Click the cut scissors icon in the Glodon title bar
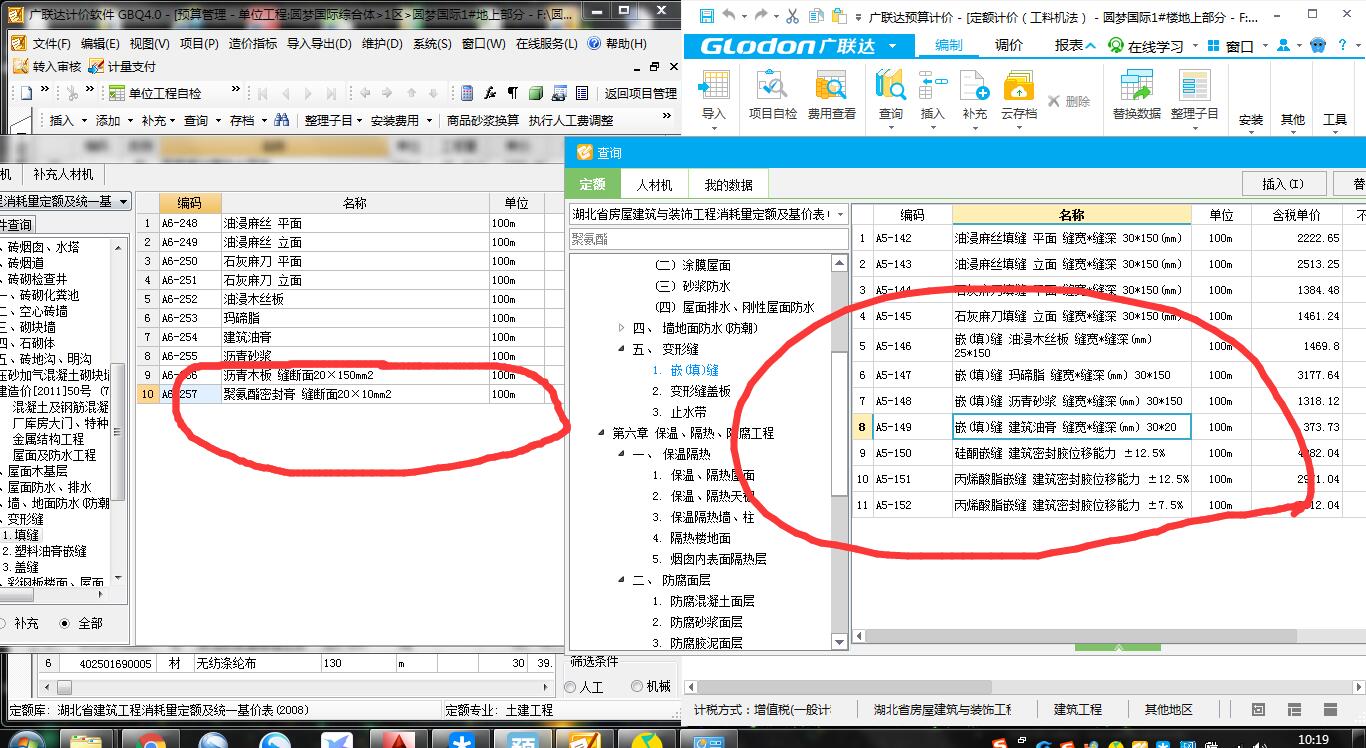This screenshot has height=748, width=1366. point(792,16)
